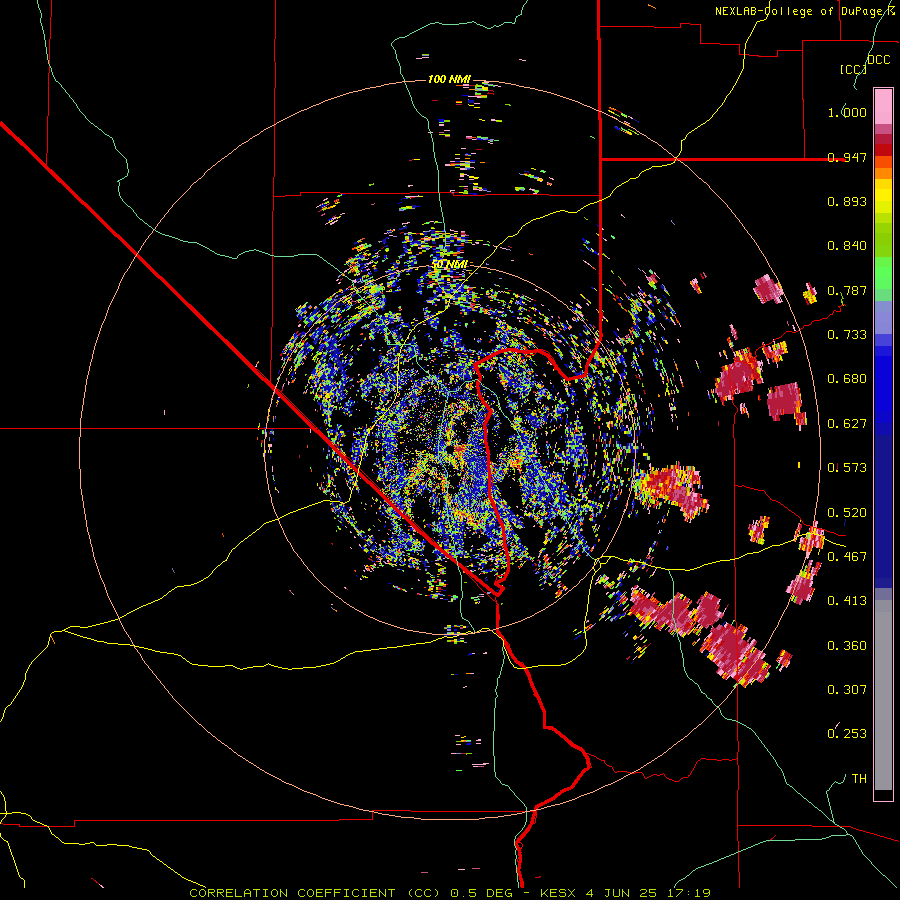Select the 0.360 value on the color scale
Image resolution: width=900 pixels, height=900 pixels.
(847, 646)
